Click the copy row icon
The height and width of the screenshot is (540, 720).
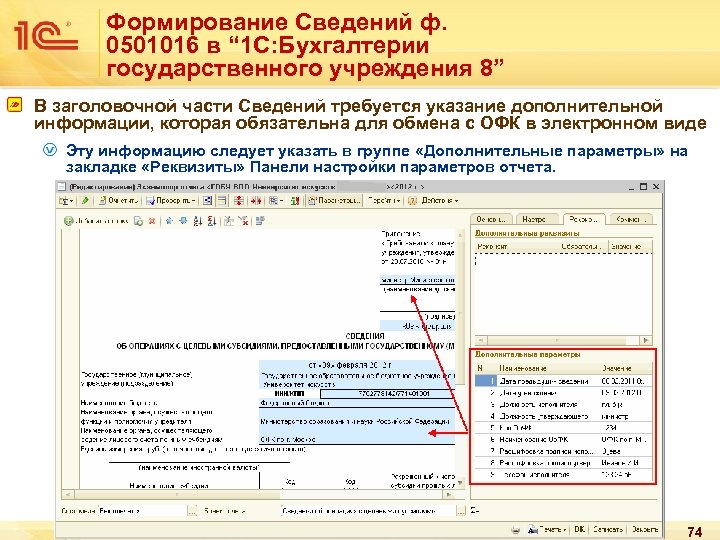tap(138, 221)
